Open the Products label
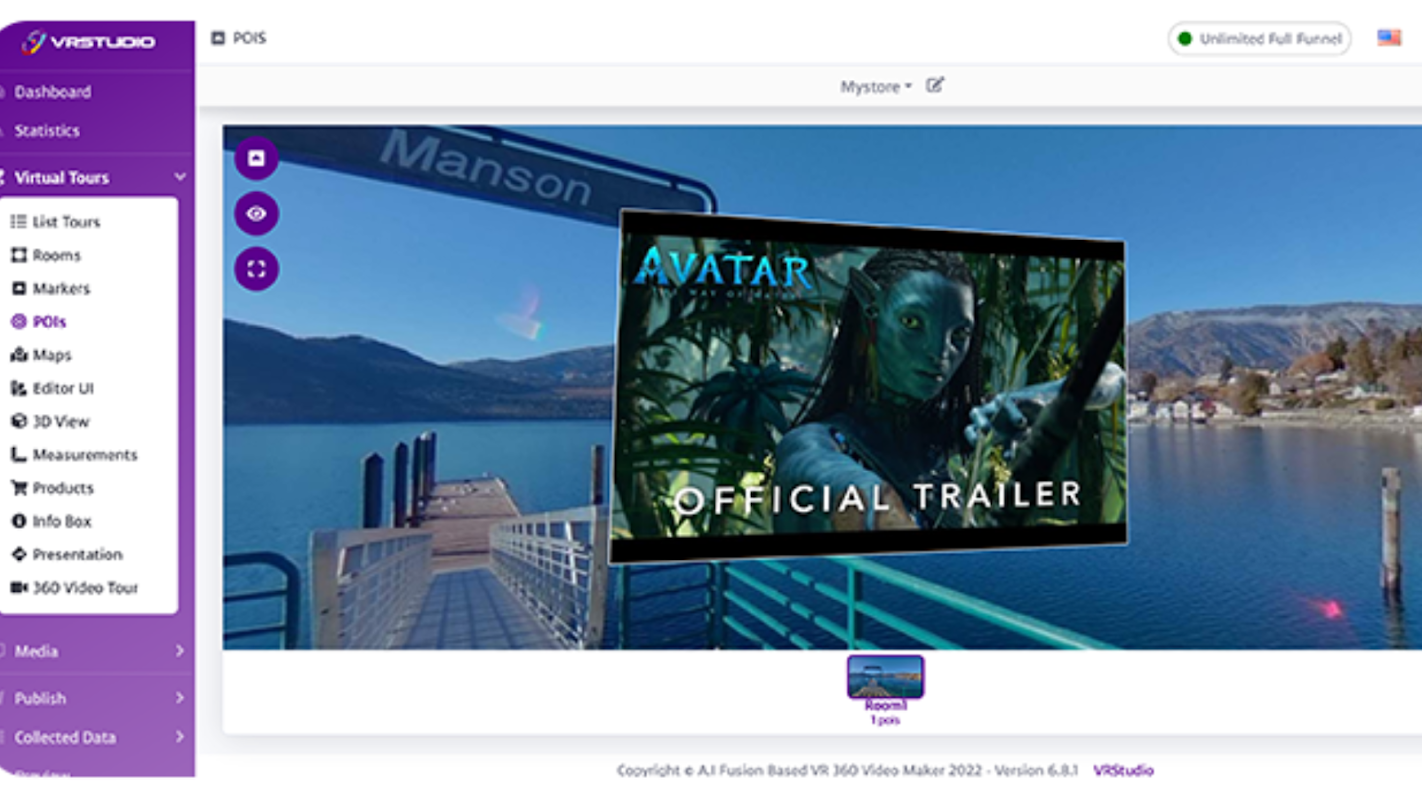 tap(63, 488)
